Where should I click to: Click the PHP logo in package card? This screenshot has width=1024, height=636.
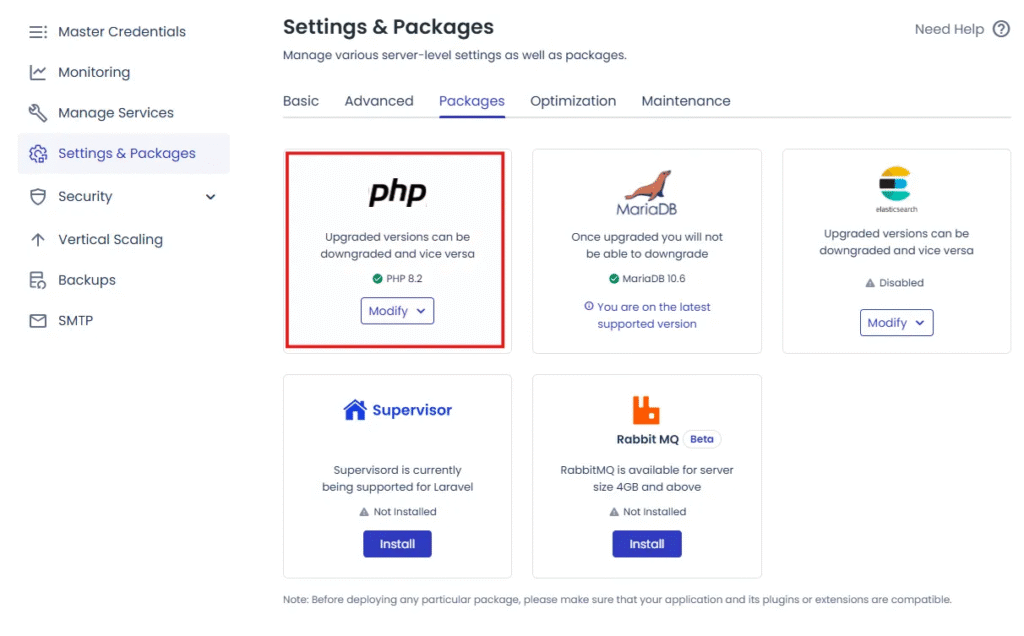pos(397,193)
